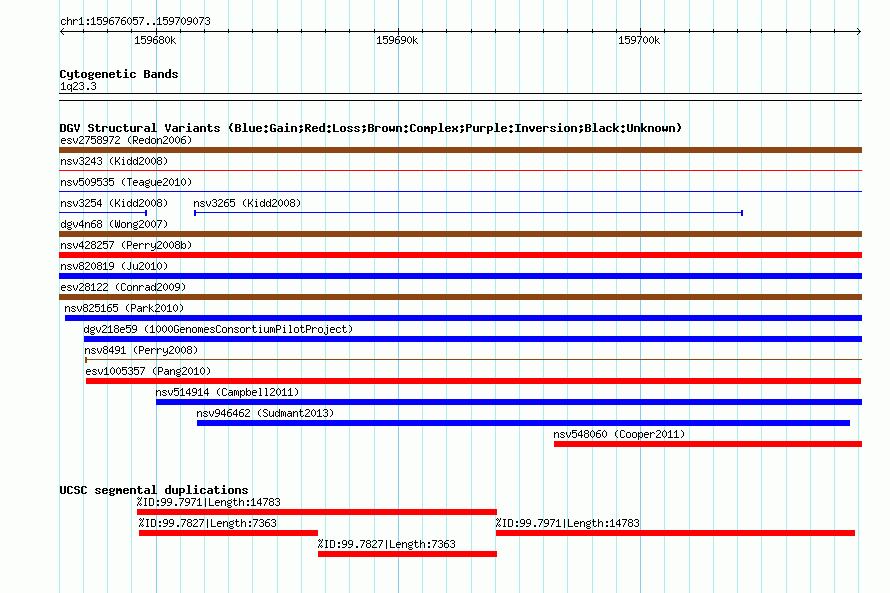Click the ruler's right arrowhead
The height and width of the screenshot is (593, 890).
(x=859, y=31)
